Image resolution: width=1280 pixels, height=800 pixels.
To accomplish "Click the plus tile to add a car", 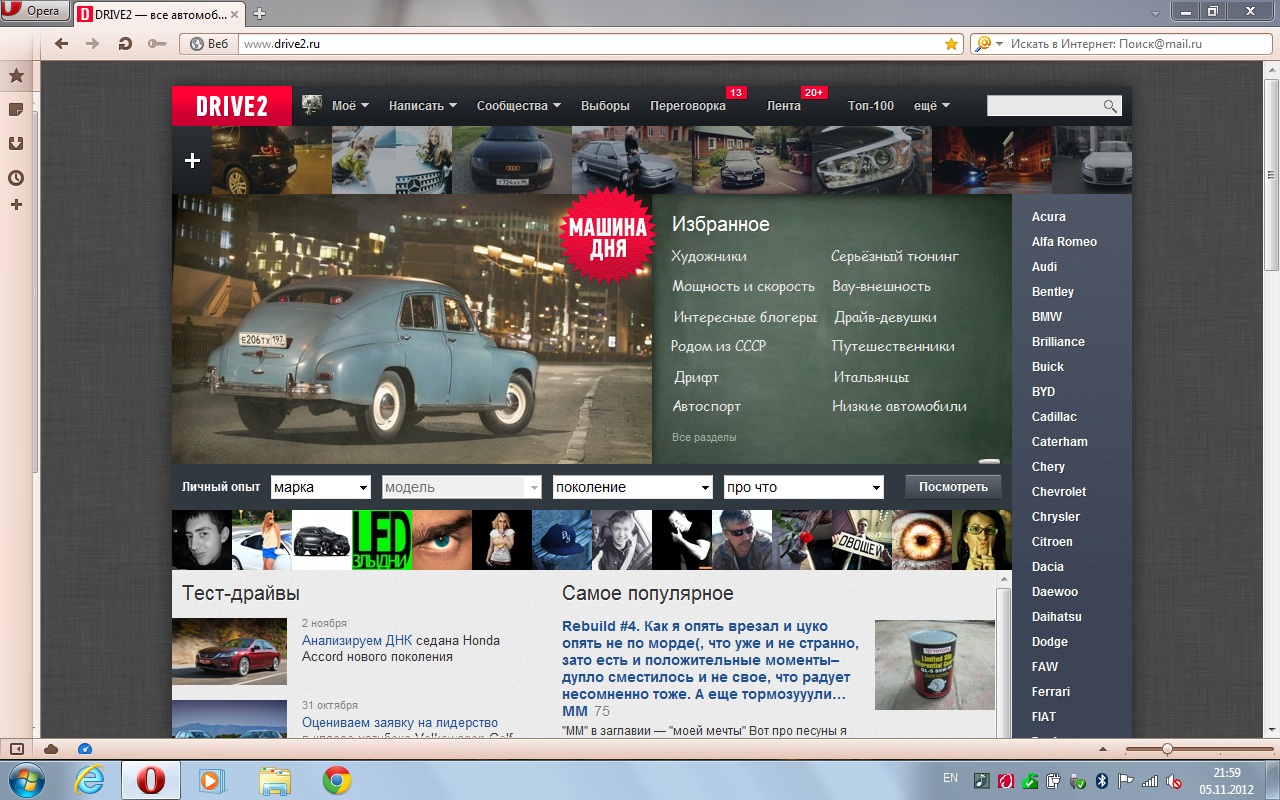I will [x=192, y=160].
